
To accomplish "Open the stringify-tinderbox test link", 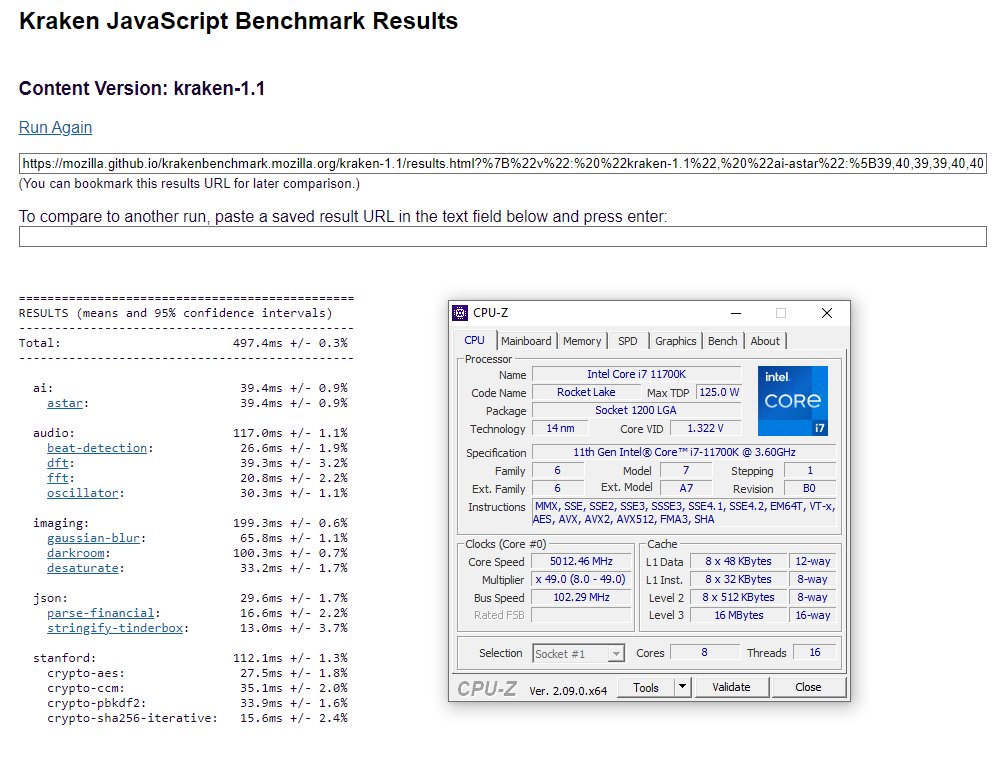I will (x=115, y=628).
